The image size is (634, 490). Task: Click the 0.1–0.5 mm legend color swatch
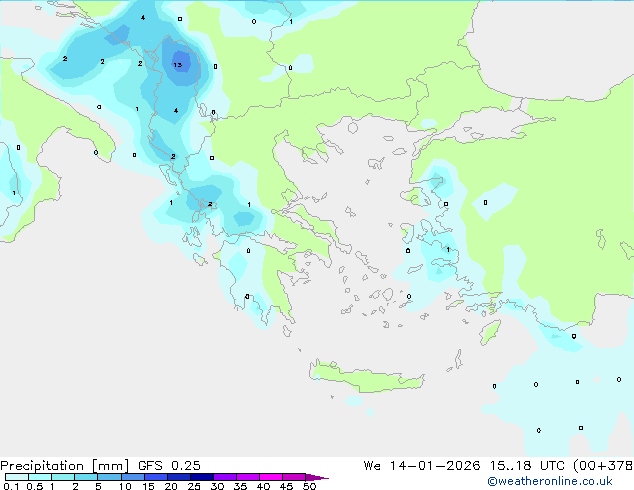(x=17, y=477)
